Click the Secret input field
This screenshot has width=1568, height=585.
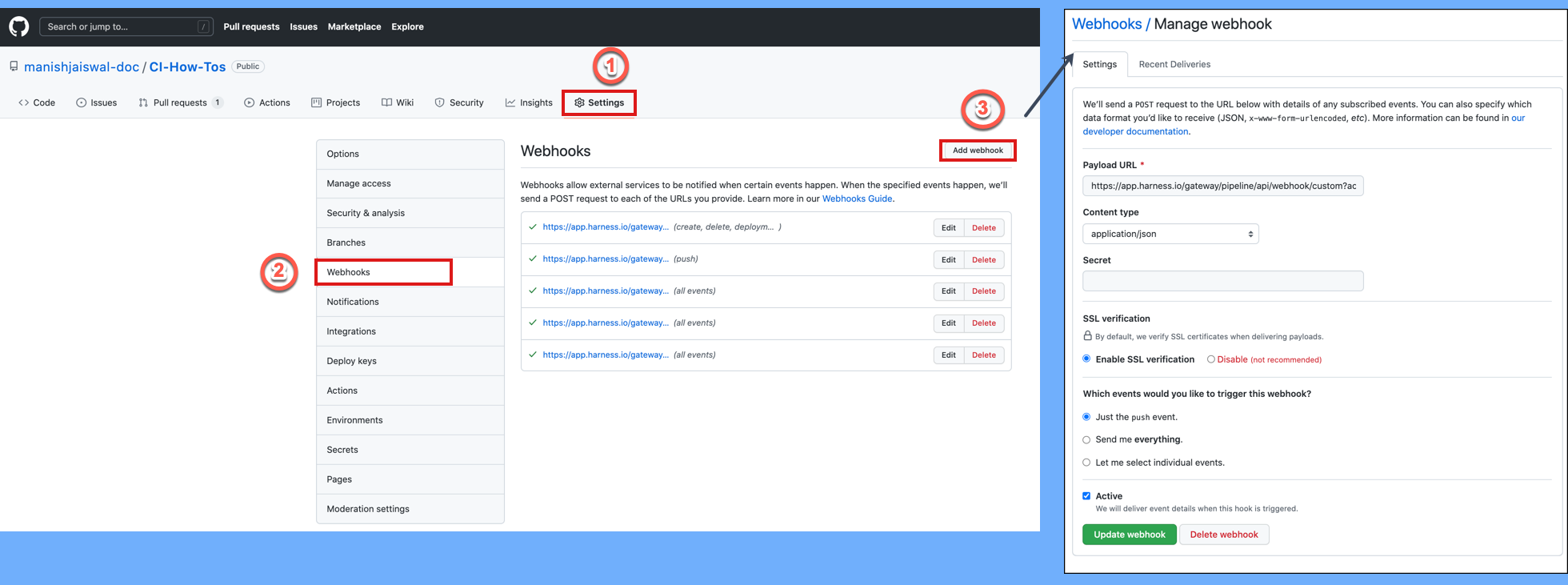1222,281
